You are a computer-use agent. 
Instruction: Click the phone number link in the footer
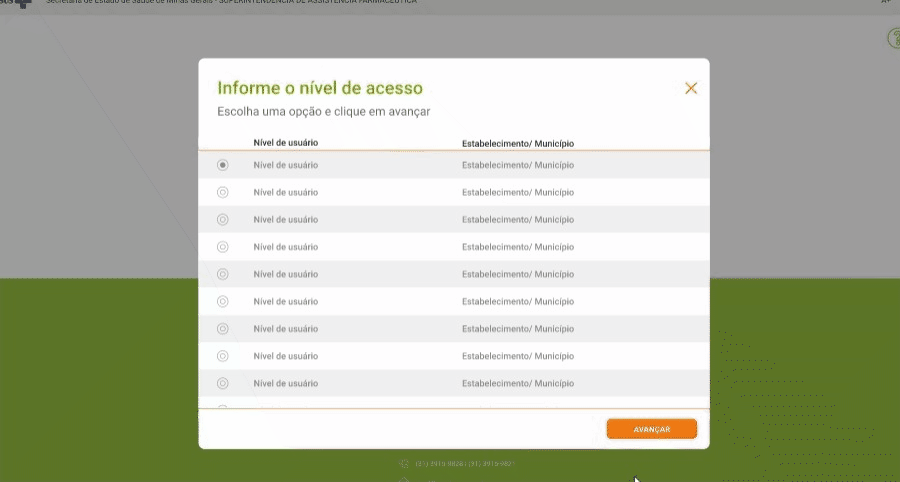465,463
